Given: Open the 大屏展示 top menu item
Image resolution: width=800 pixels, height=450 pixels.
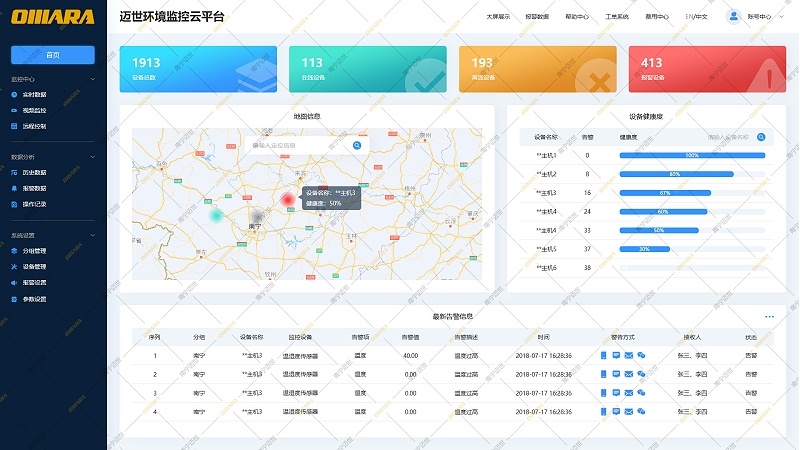Looking at the screenshot, I should pos(498,17).
